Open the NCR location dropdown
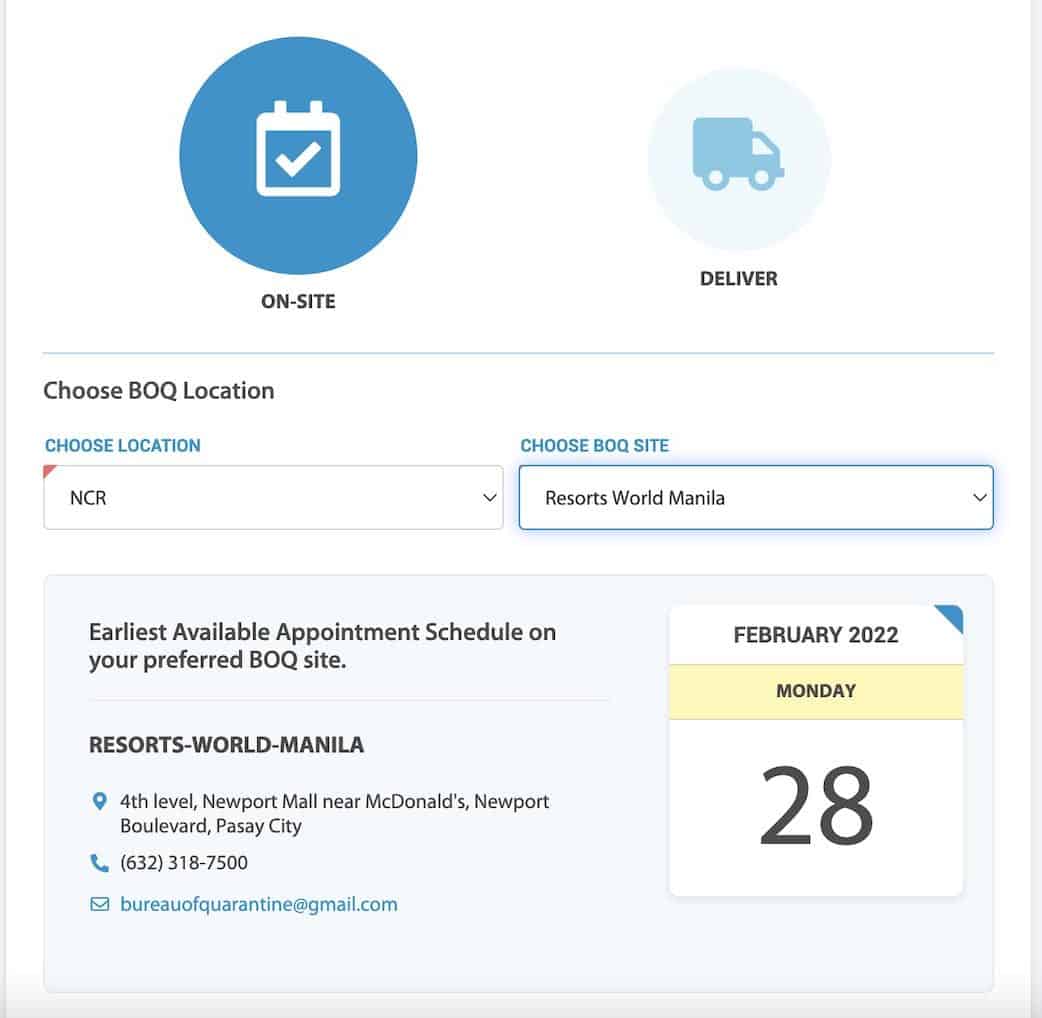This screenshot has width=1042, height=1018. click(273, 497)
